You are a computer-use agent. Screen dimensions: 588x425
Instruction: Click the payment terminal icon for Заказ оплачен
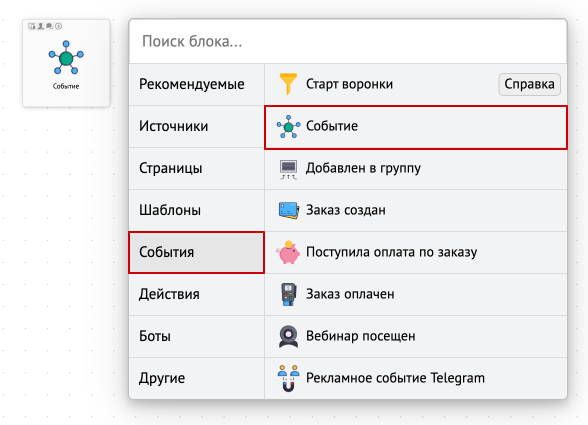click(288, 294)
